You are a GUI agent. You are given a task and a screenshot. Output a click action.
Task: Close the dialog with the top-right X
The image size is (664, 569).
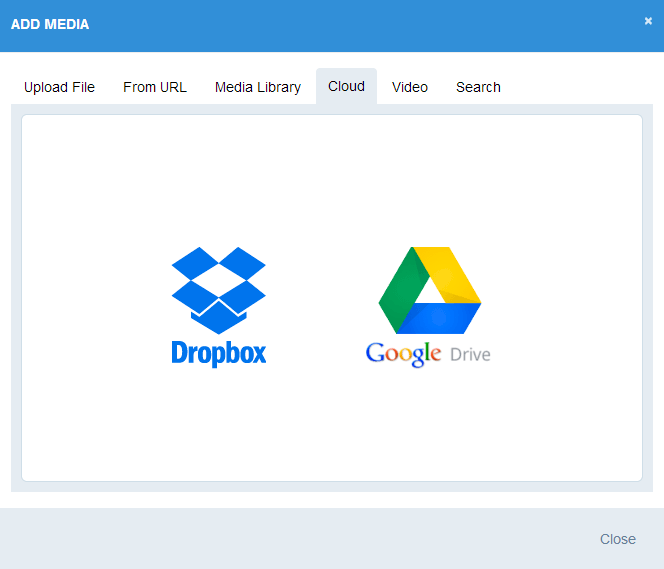pyautogui.click(x=648, y=21)
